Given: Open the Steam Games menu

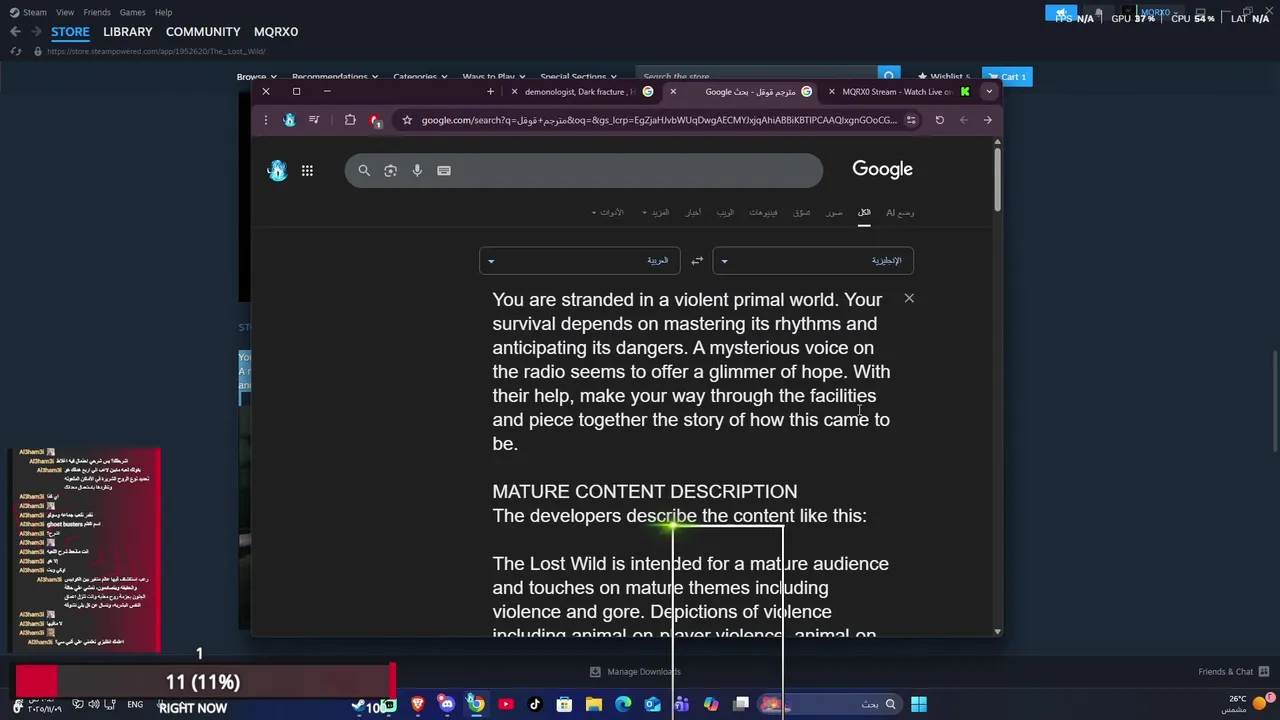Looking at the screenshot, I should click(132, 12).
